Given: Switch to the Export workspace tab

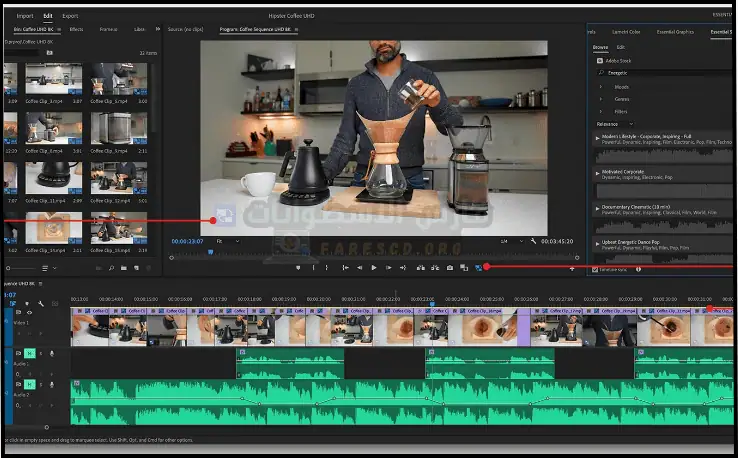Looking at the screenshot, I should pyautogui.click(x=70, y=16).
